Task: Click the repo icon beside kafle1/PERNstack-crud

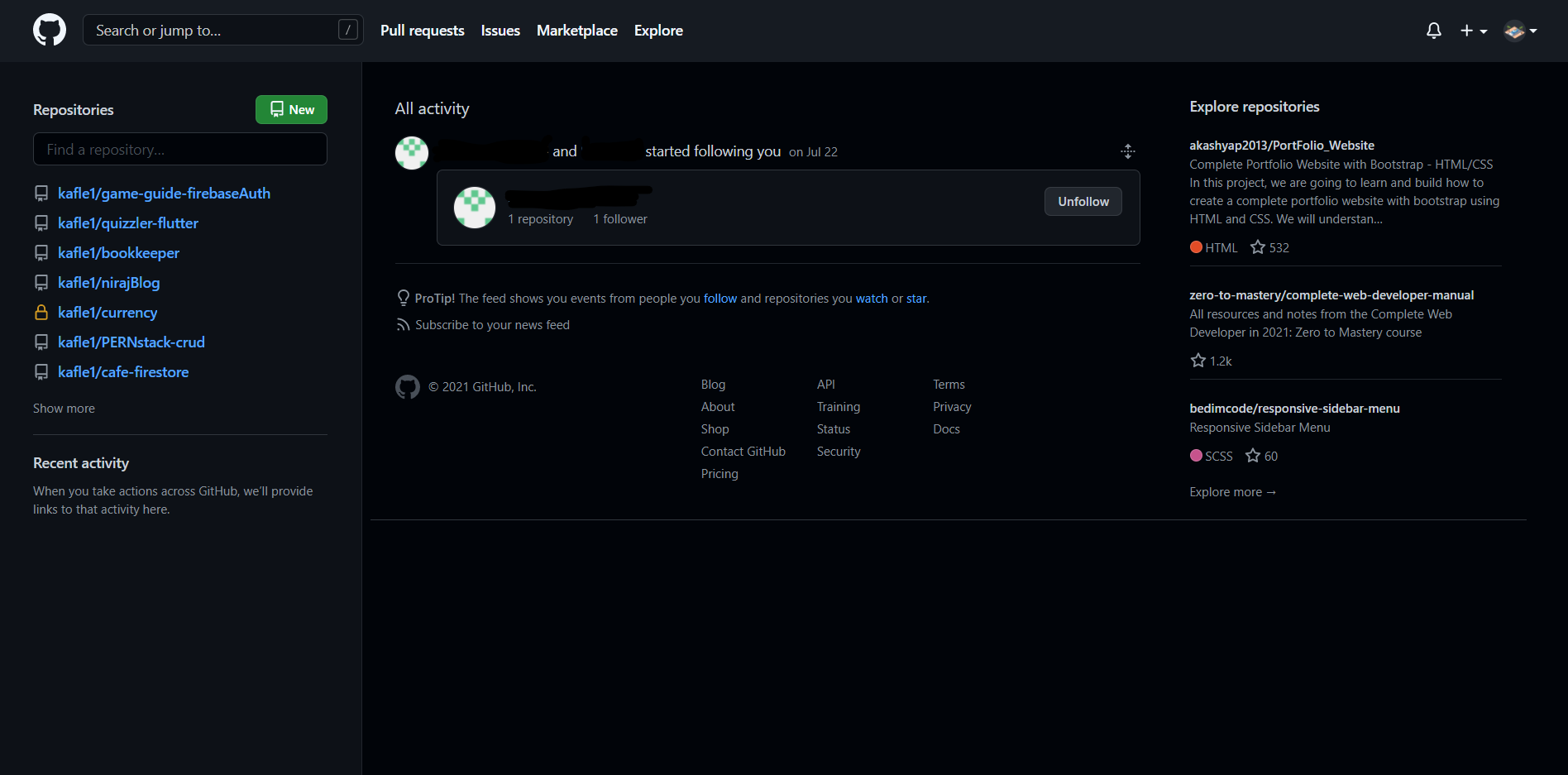Action: [41, 342]
